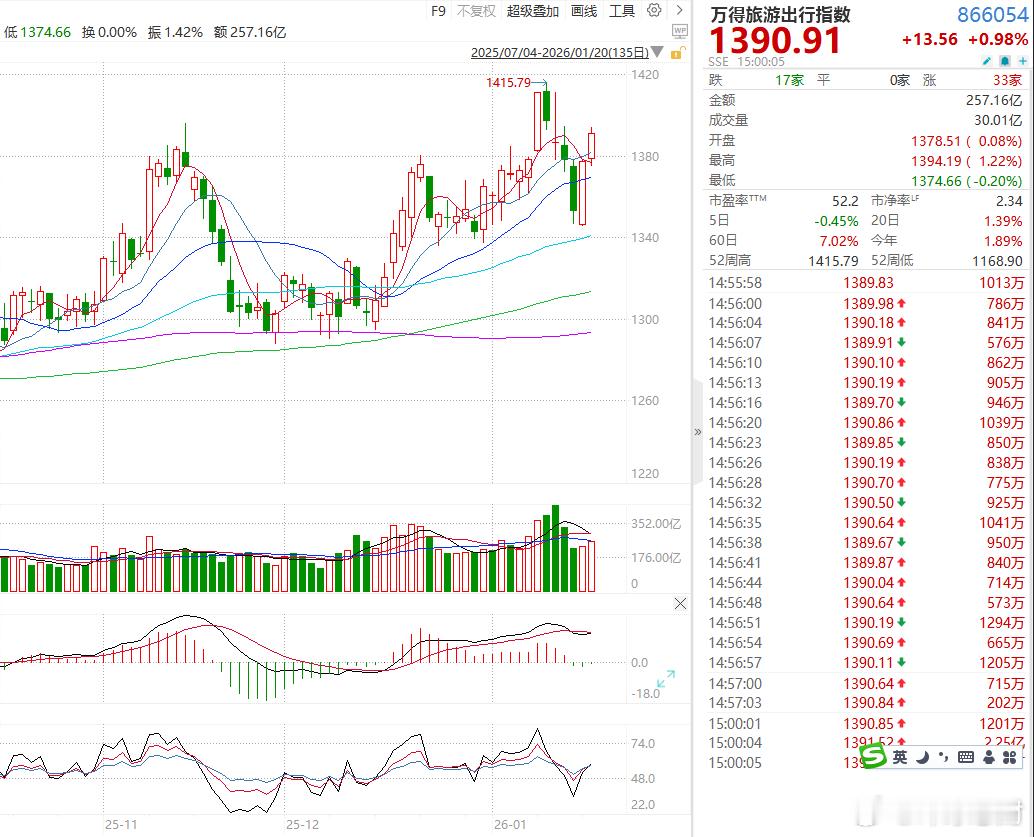Screen dimensions: 1034x837
Task: Expand MACD pane with diagonal arrows icon
Action: click(666, 679)
